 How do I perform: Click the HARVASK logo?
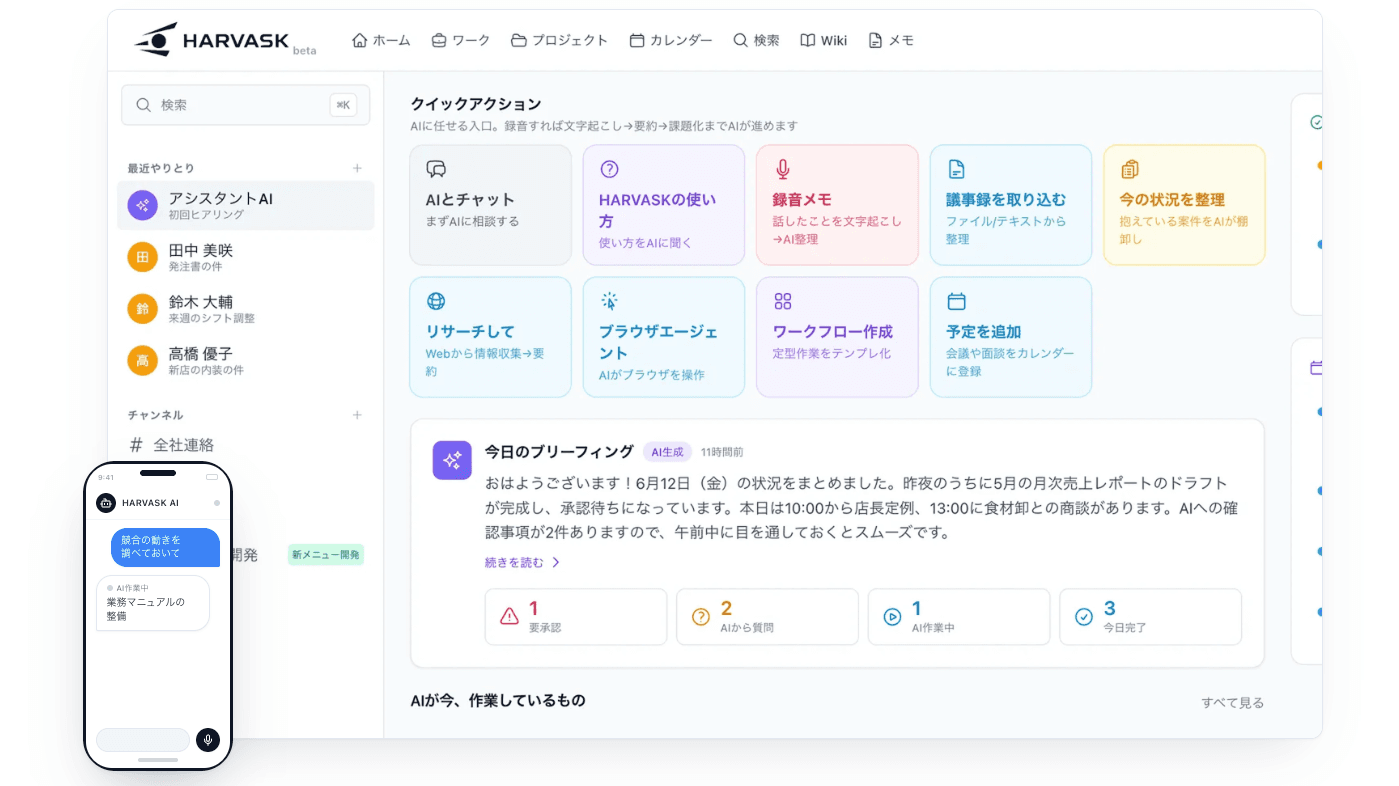point(225,40)
